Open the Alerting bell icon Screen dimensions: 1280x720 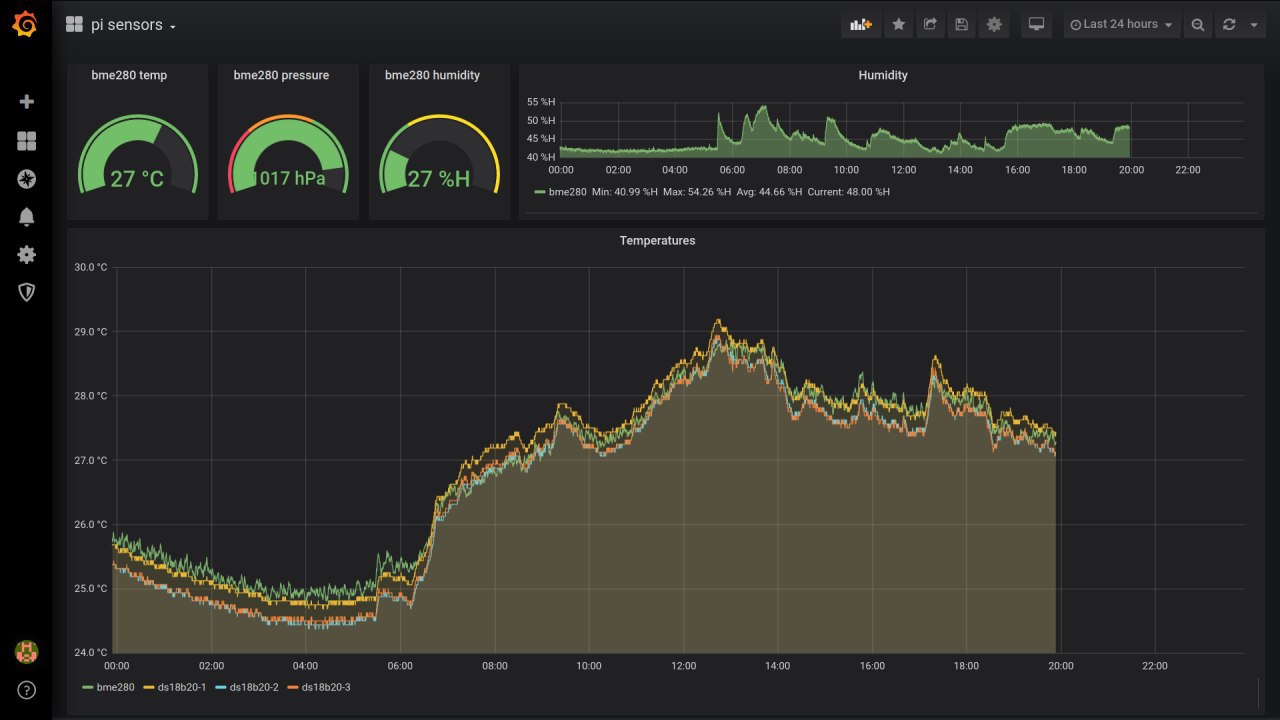pyautogui.click(x=27, y=217)
